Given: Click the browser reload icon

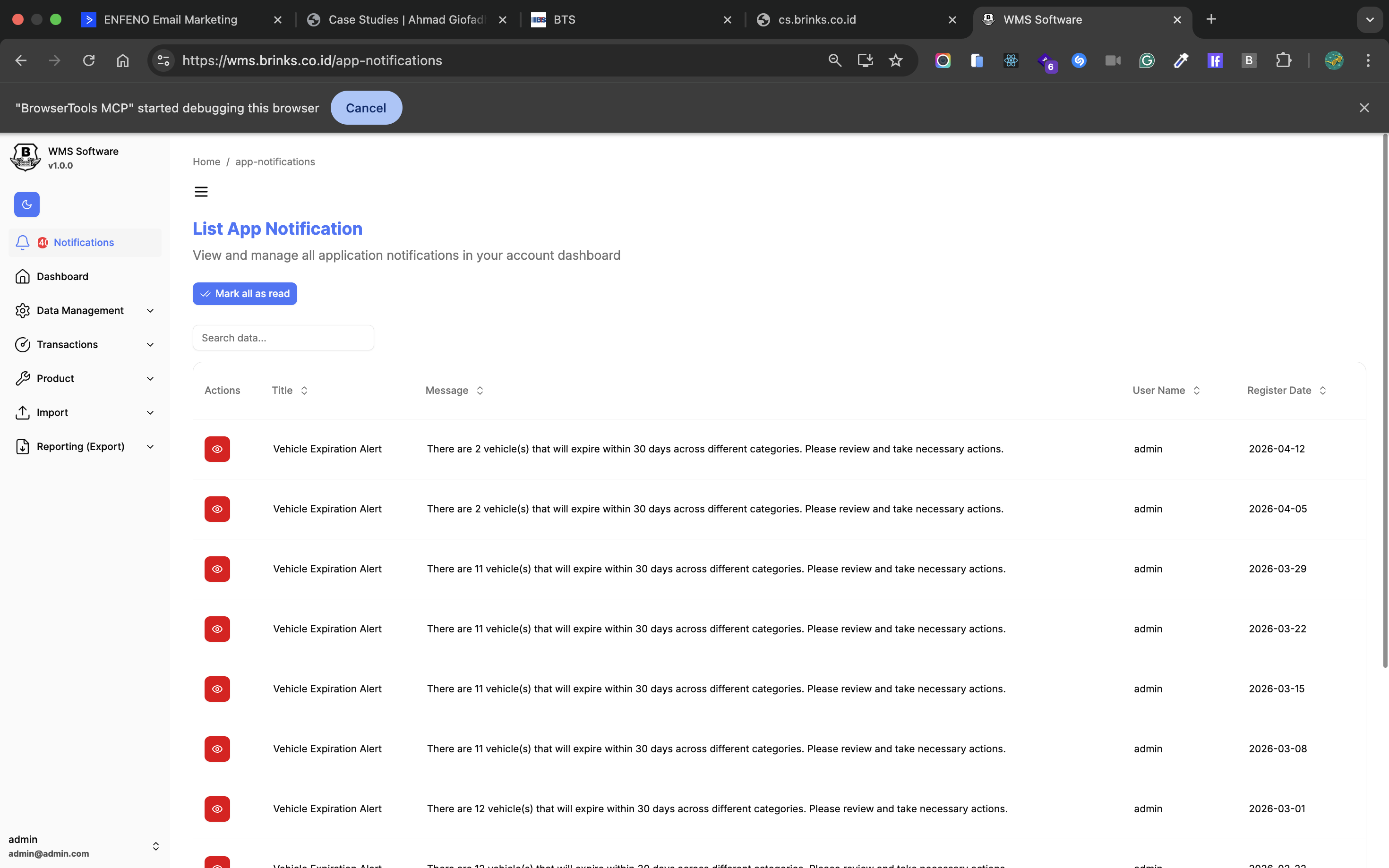Looking at the screenshot, I should click(x=88, y=60).
